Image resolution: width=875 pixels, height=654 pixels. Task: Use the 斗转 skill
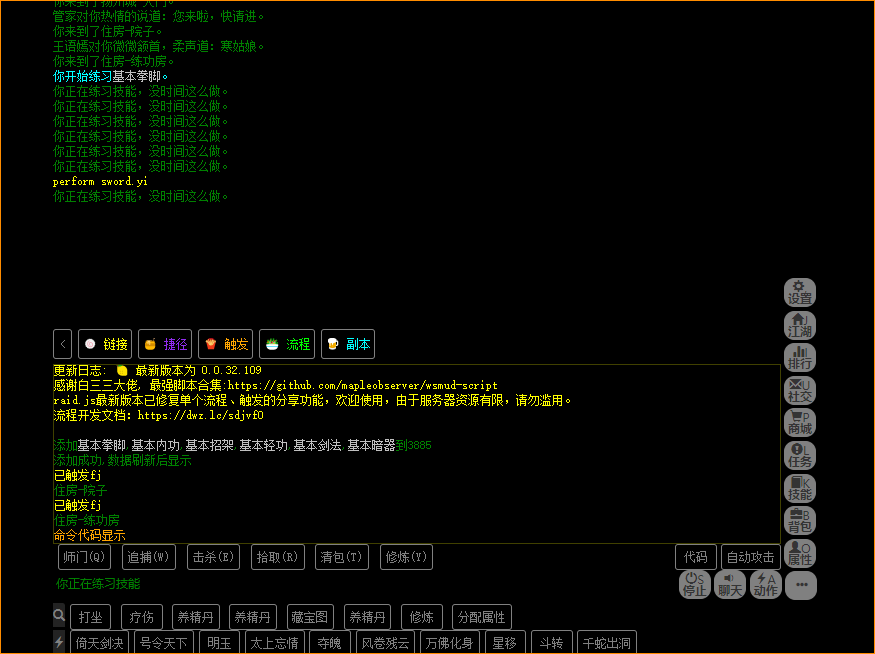(551, 643)
